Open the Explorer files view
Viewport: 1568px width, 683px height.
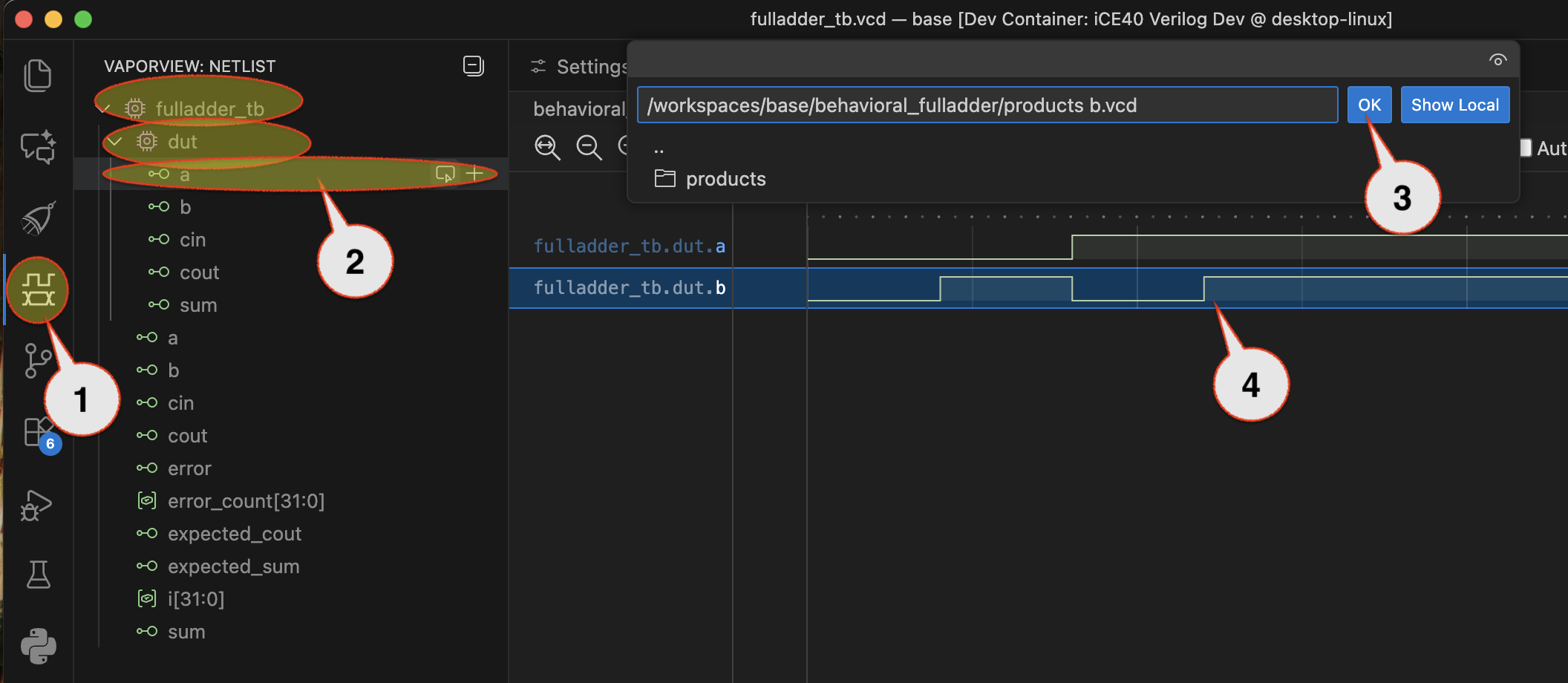tap(38, 76)
